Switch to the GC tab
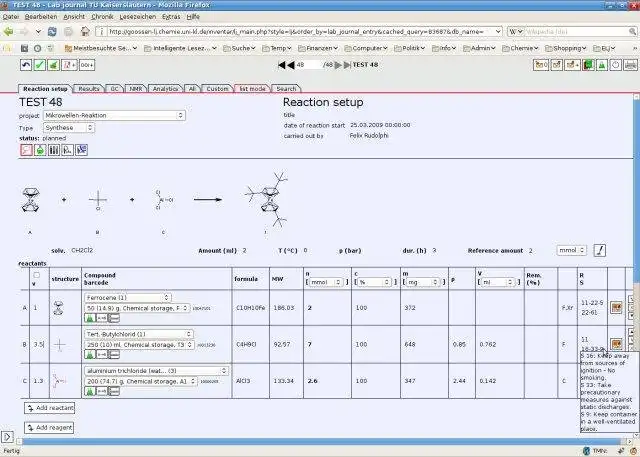The height and width of the screenshot is (457, 640). coord(115,89)
